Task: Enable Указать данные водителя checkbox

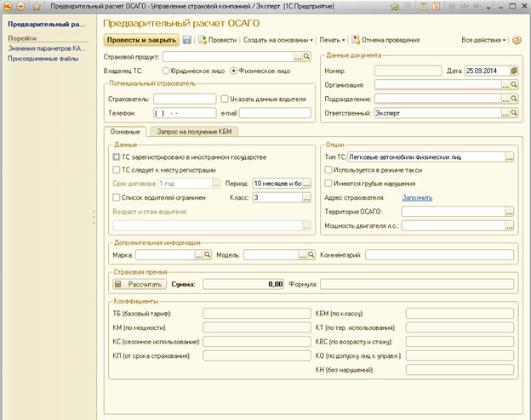Action: 224,99
